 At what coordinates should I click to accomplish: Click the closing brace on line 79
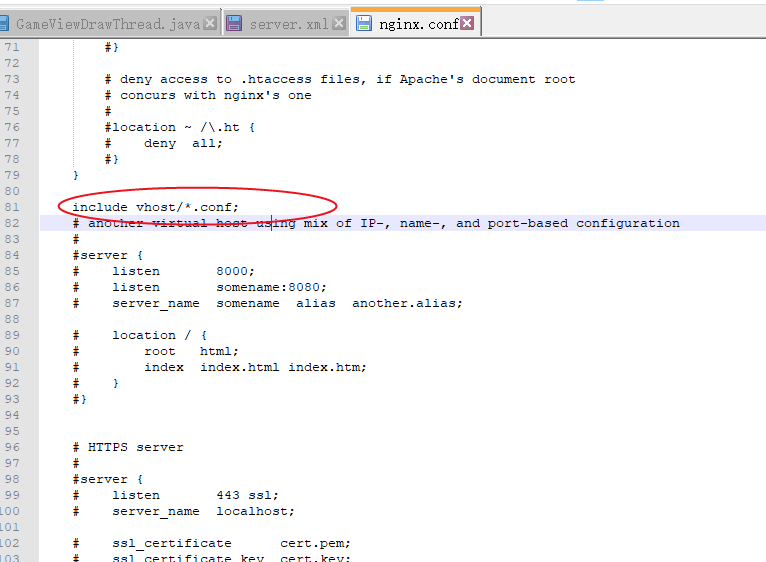click(76, 175)
